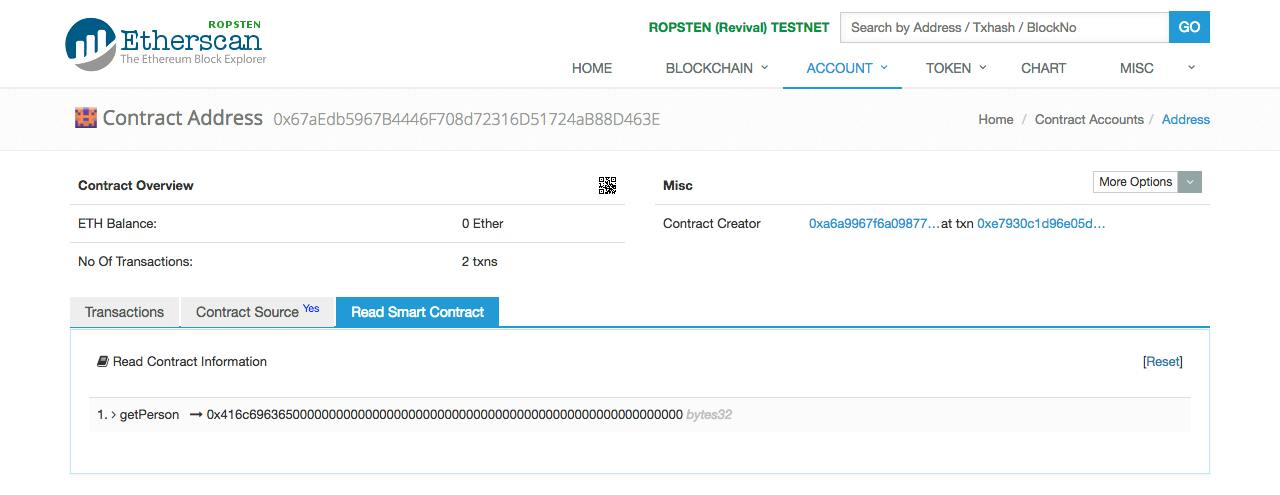
Task: Switch to the Transactions tab
Action: (x=124, y=312)
